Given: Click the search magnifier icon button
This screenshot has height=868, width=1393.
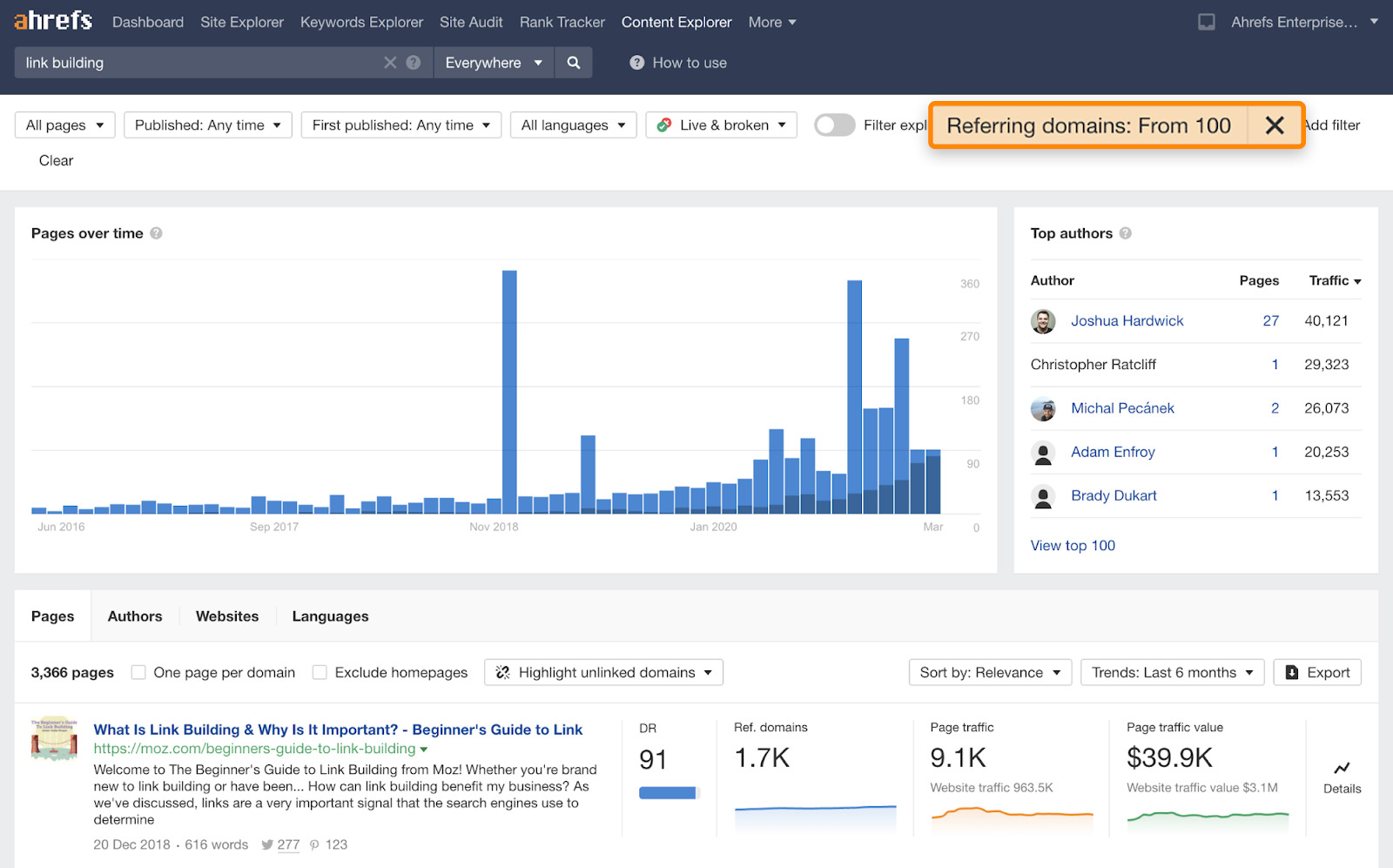Looking at the screenshot, I should pos(573,63).
